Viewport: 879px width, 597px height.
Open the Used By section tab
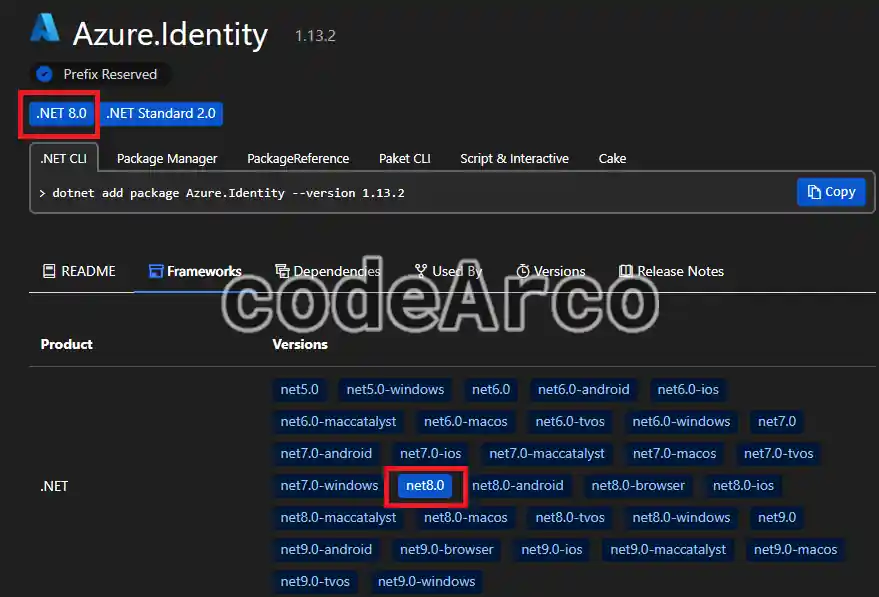[x=448, y=271]
